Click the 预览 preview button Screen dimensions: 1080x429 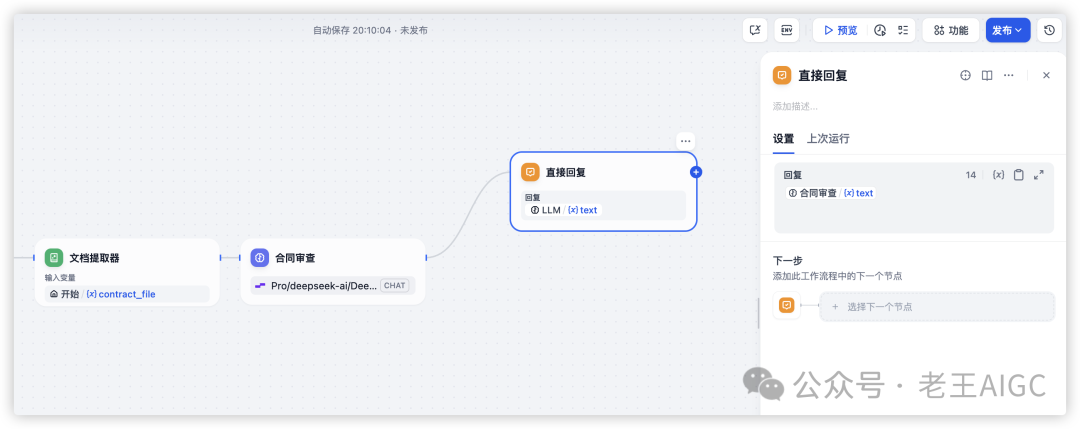tap(840, 30)
